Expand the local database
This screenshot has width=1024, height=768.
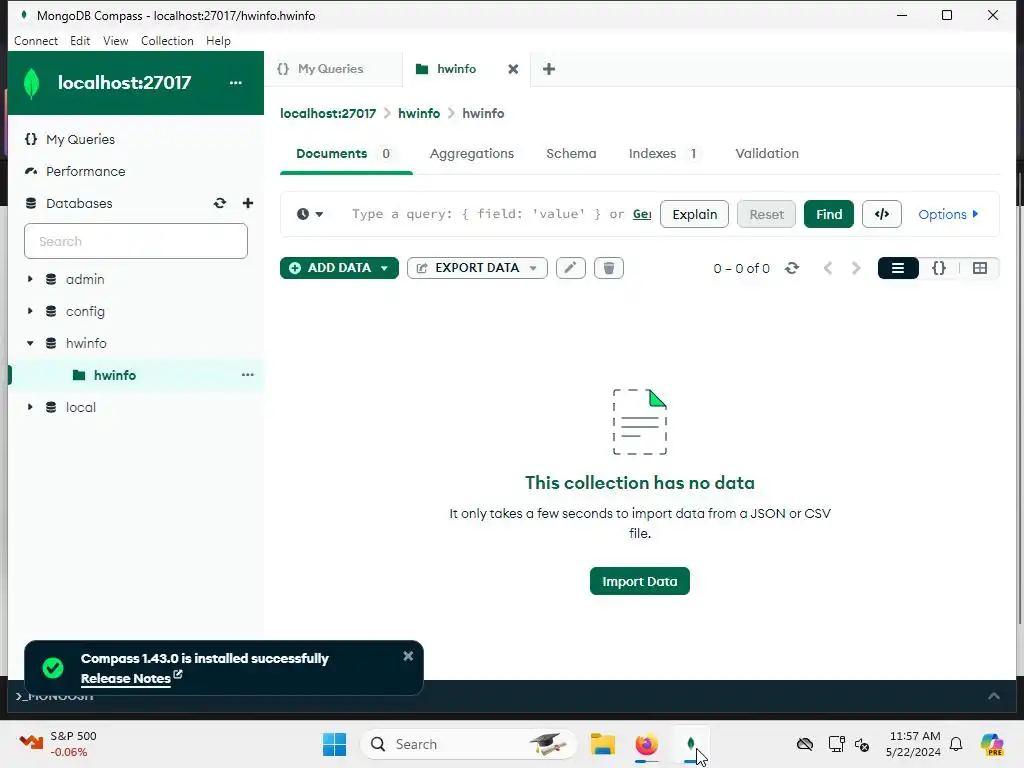click(30, 407)
